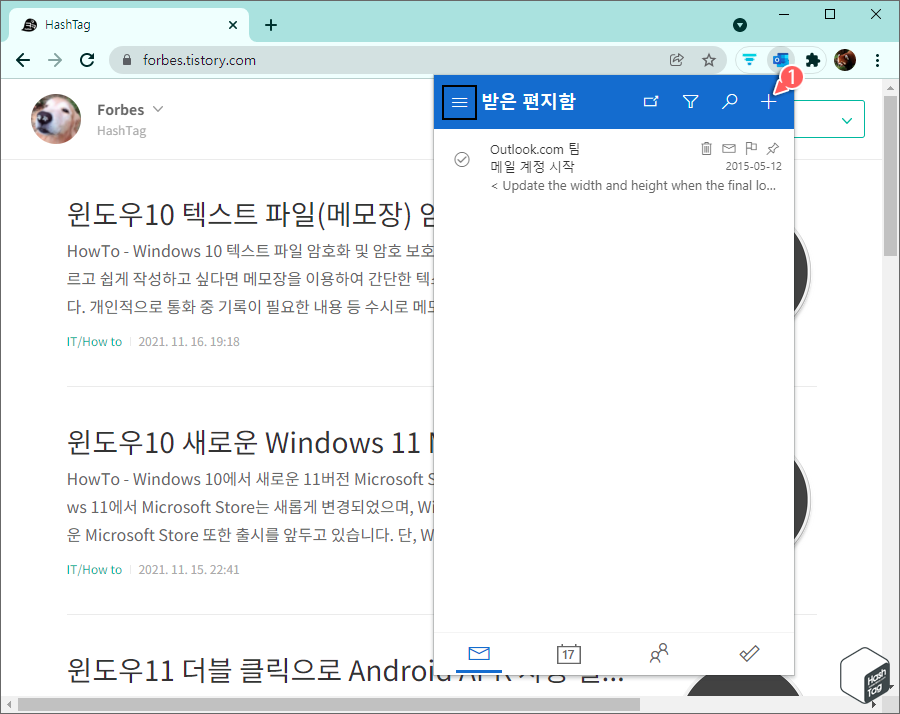Search mail with the magnifier icon
Viewport: 900px width, 714px height.
[730, 102]
